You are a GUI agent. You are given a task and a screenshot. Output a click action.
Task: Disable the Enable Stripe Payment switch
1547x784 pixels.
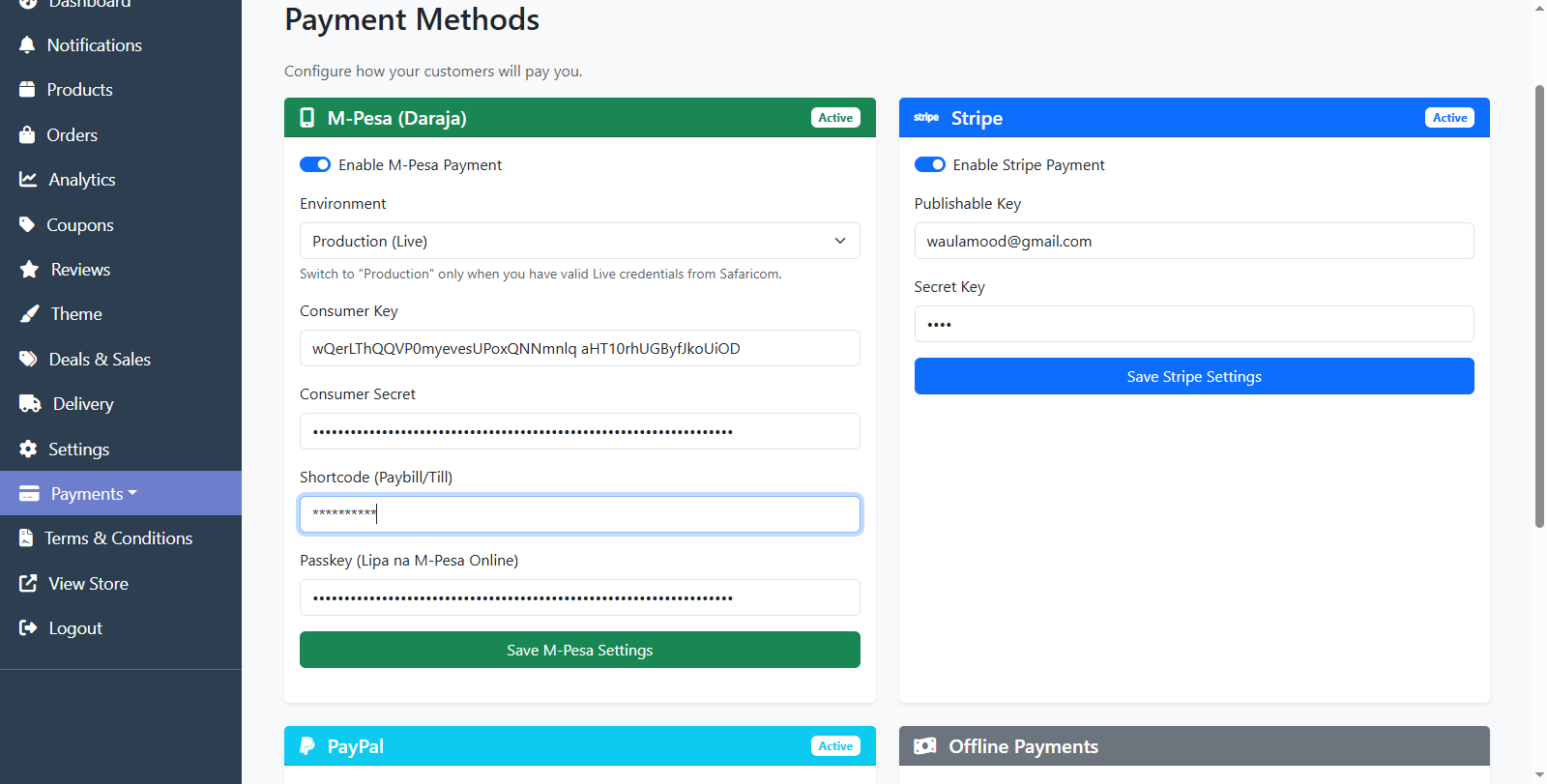coord(930,165)
